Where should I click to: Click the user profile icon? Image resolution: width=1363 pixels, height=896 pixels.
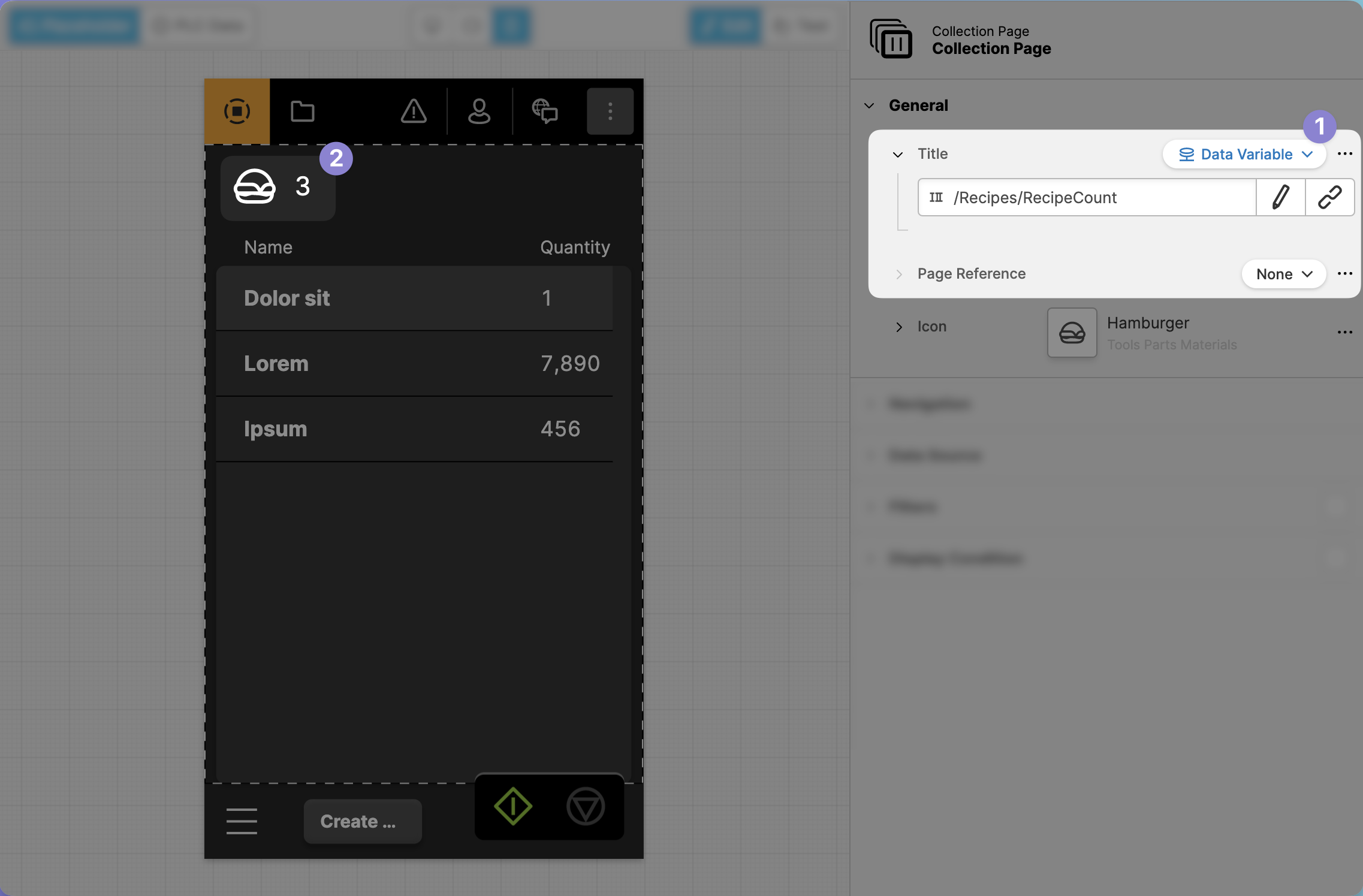(x=479, y=111)
